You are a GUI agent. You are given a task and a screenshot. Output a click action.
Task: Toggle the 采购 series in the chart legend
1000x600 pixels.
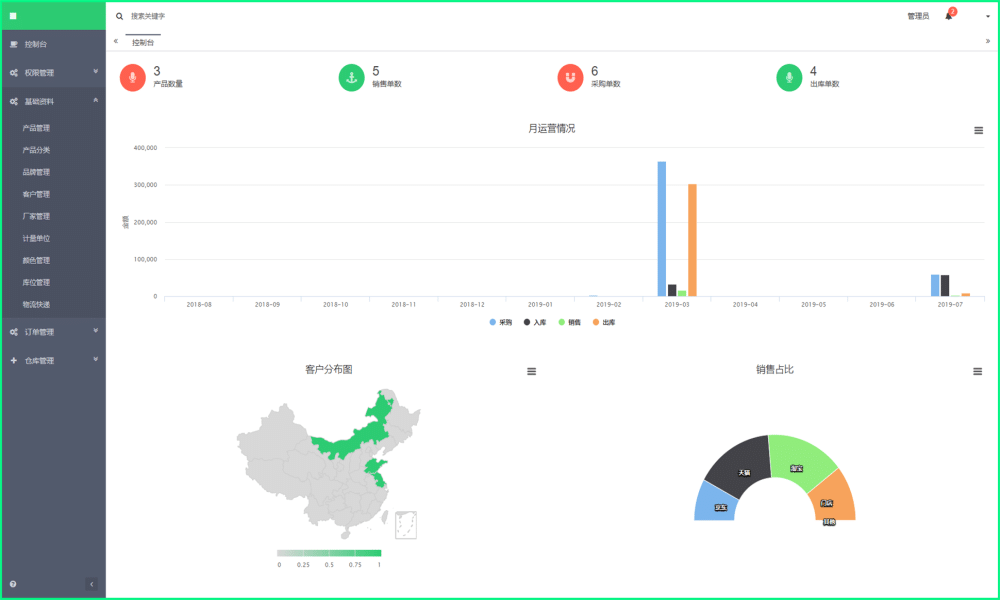[x=501, y=323]
